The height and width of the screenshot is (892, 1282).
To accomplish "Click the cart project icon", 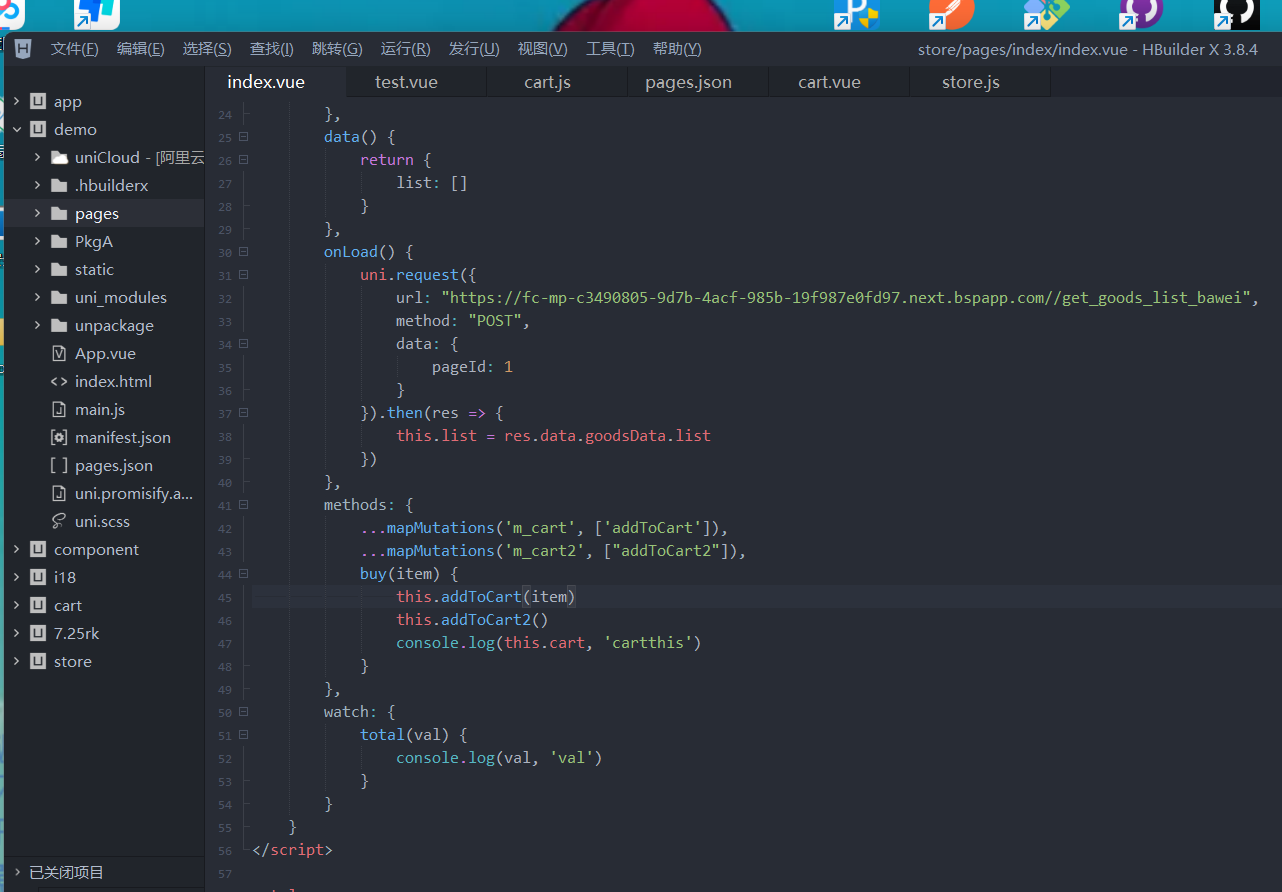I will pos(38,605).
